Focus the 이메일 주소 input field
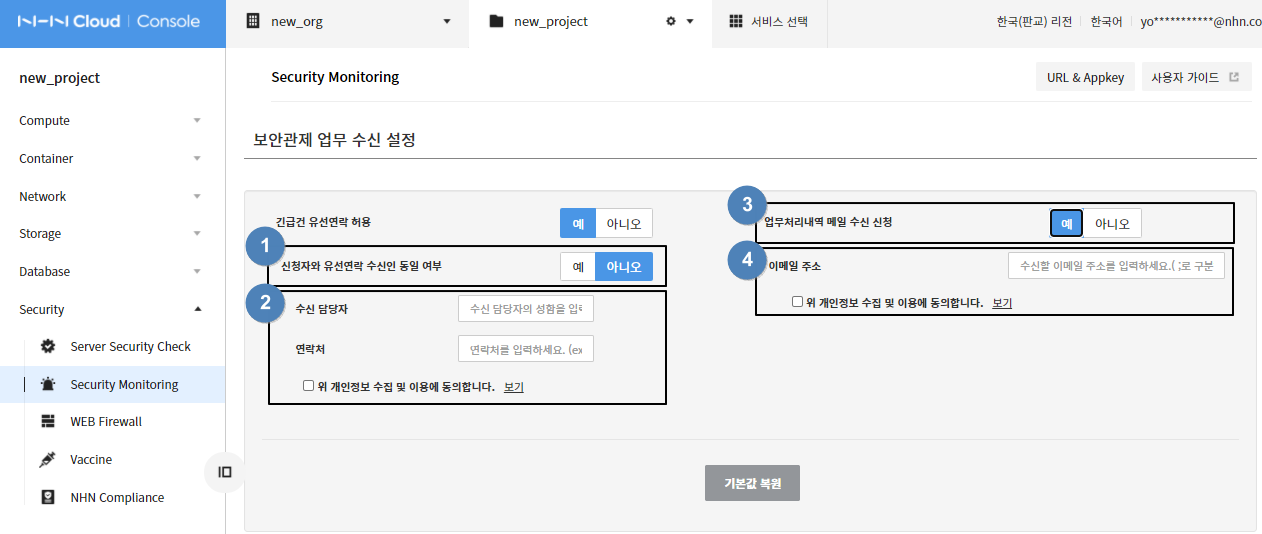Image resolution: width=1262 pixels, height=534 pixels. point(1116,266)
